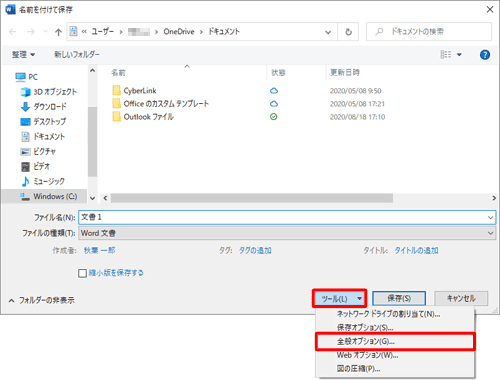Click synced checkmark icon for Outlook ファイル
The width and height of the screenshot is (500, 380).
click(x=274, y=117)
